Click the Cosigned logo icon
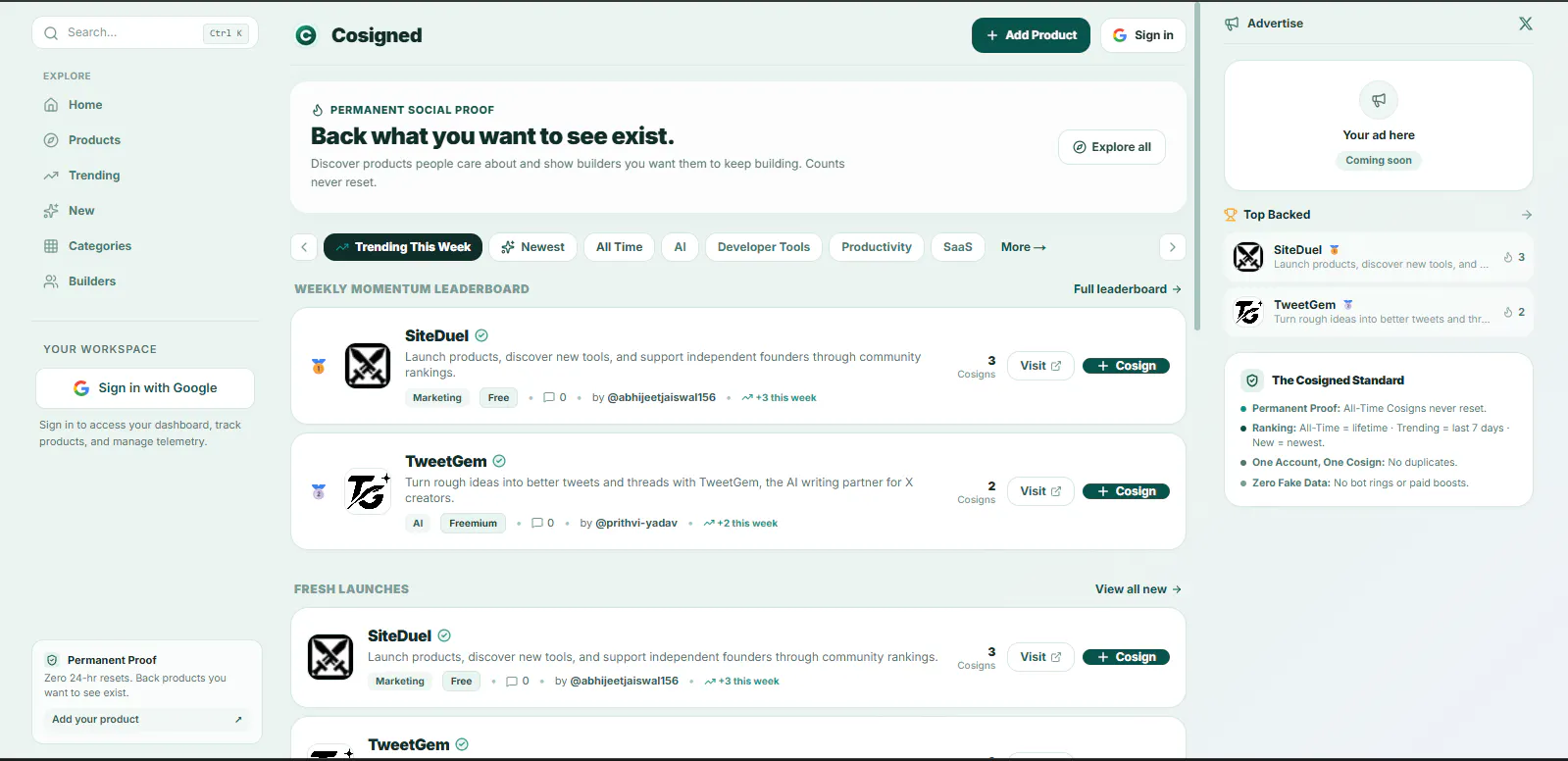Screen dimensions: 1568x761 tap(306, 35)
